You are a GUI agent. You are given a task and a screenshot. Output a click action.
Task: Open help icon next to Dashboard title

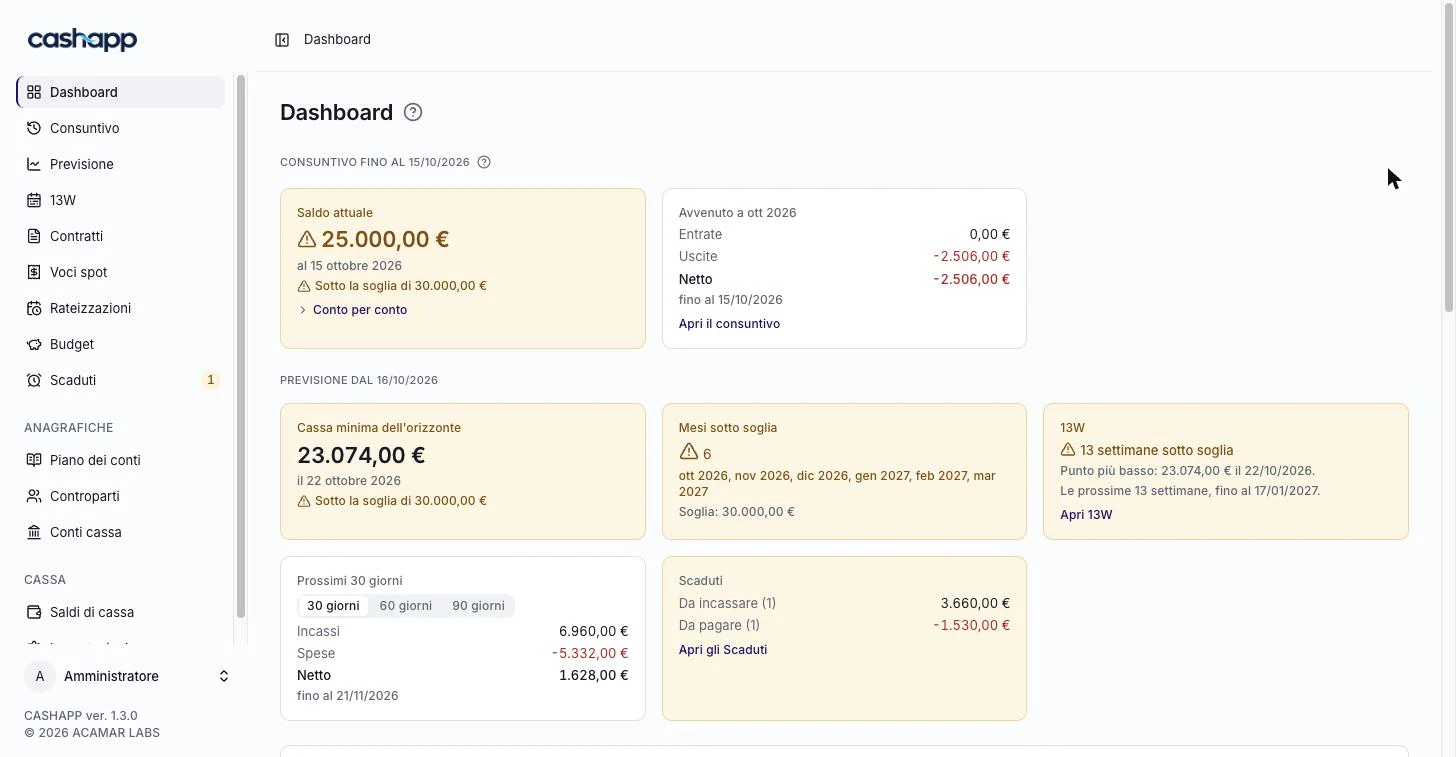pos(413,112)
